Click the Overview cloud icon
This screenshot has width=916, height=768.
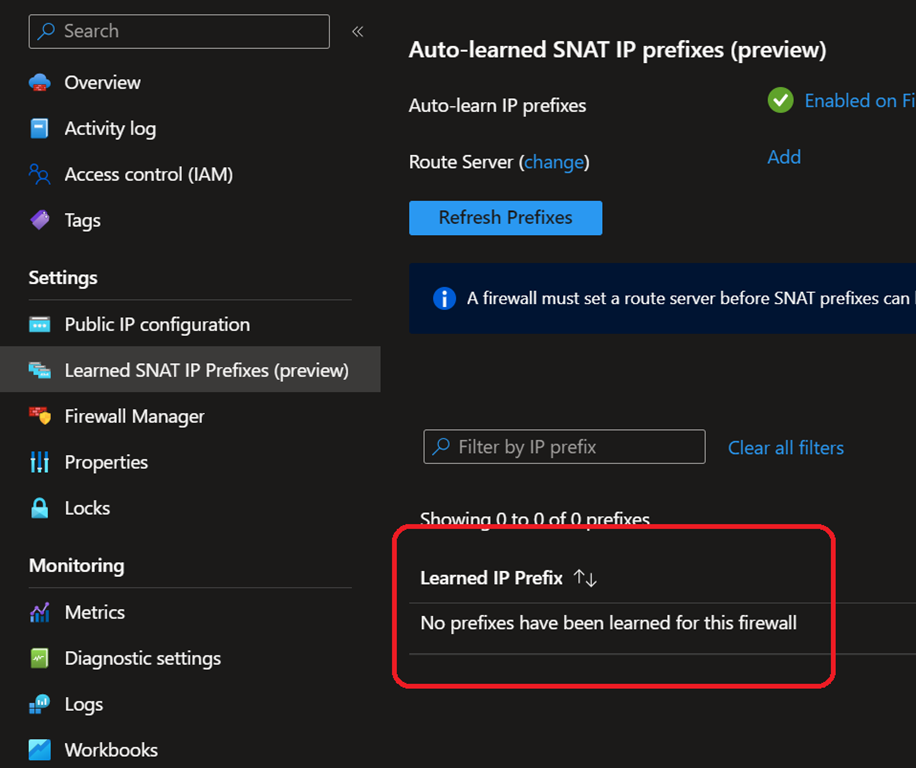[40, 83]
